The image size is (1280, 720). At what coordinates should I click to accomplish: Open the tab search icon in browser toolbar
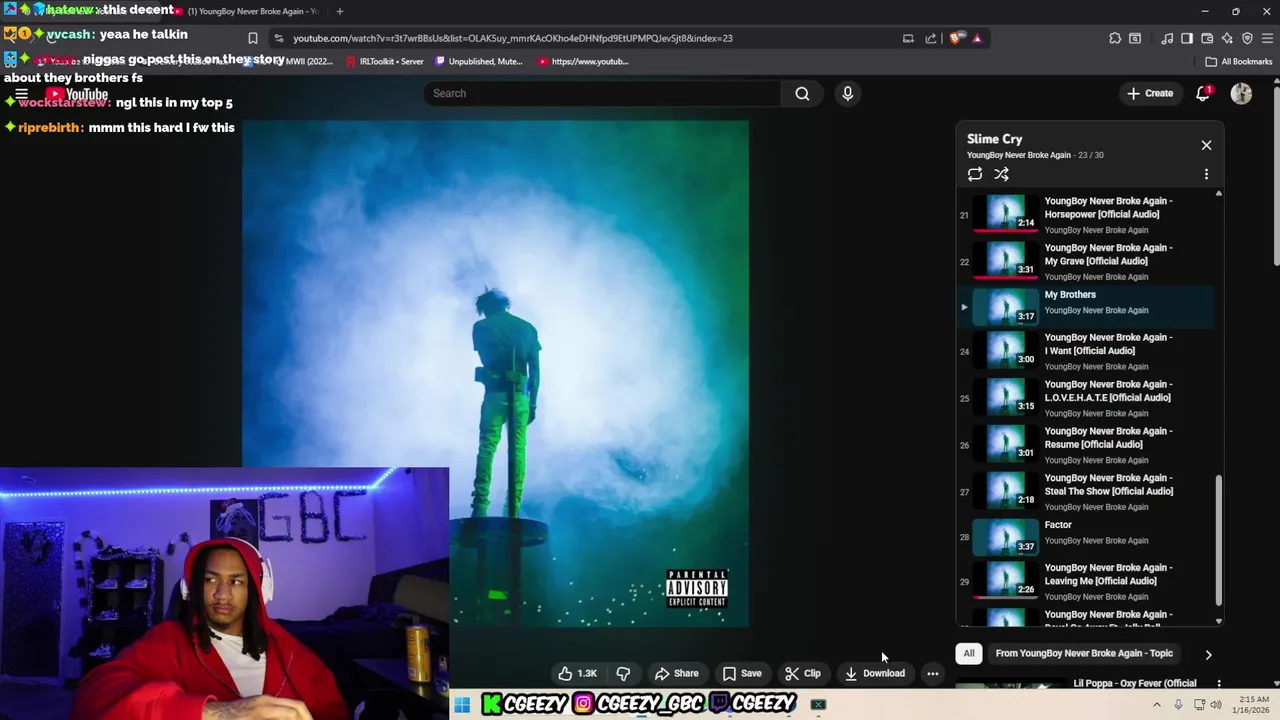click(x=1135, y=38)
